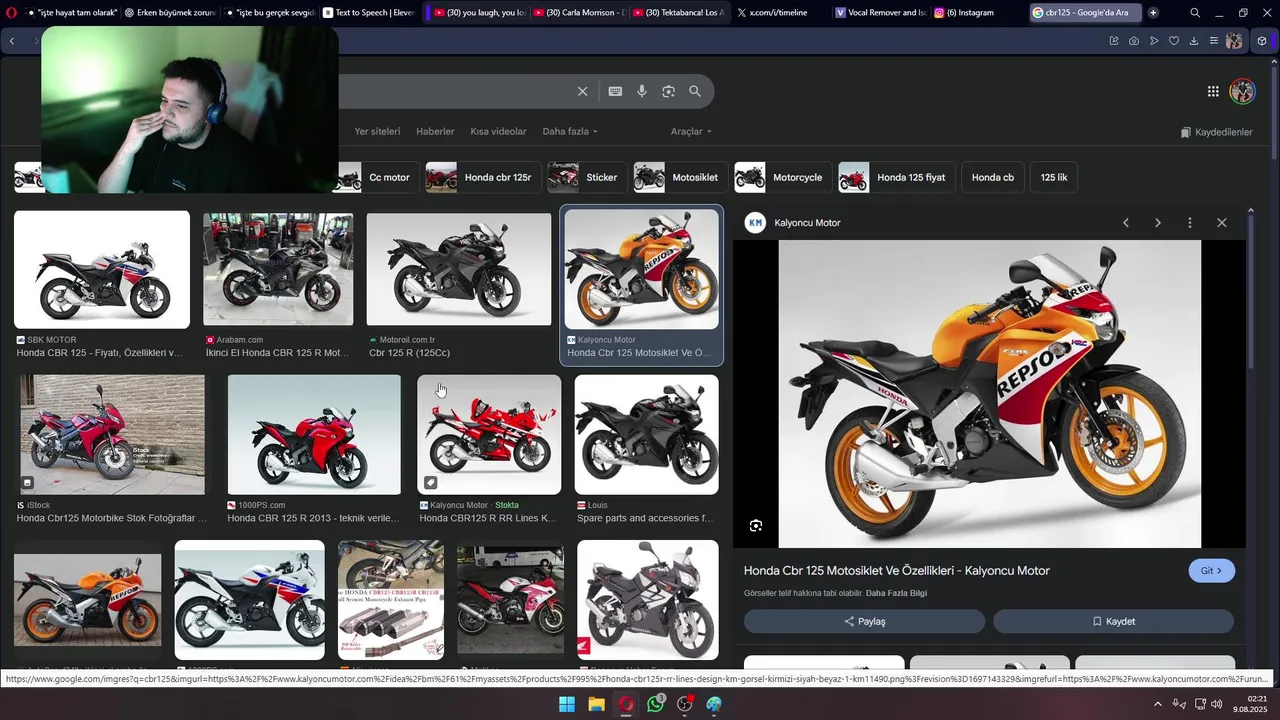Select the Motorcycle filter chip
The width and height of the screenshot is (1280, 720).
(783, 177)
